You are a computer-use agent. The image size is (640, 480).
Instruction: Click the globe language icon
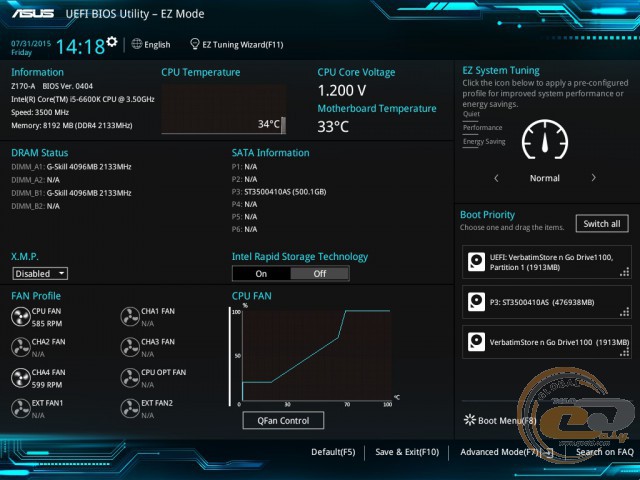click(x=137, y=44)
